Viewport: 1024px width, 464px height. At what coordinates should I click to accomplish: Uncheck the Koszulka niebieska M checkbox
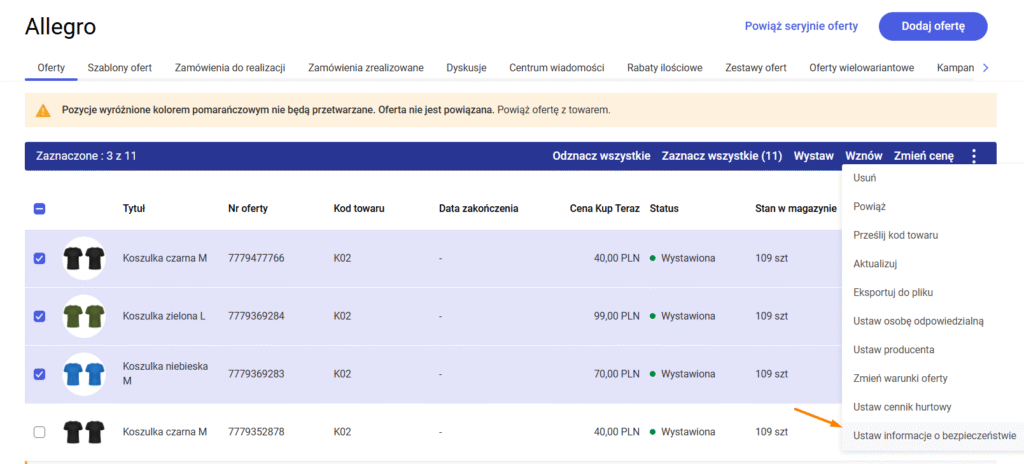39,374
